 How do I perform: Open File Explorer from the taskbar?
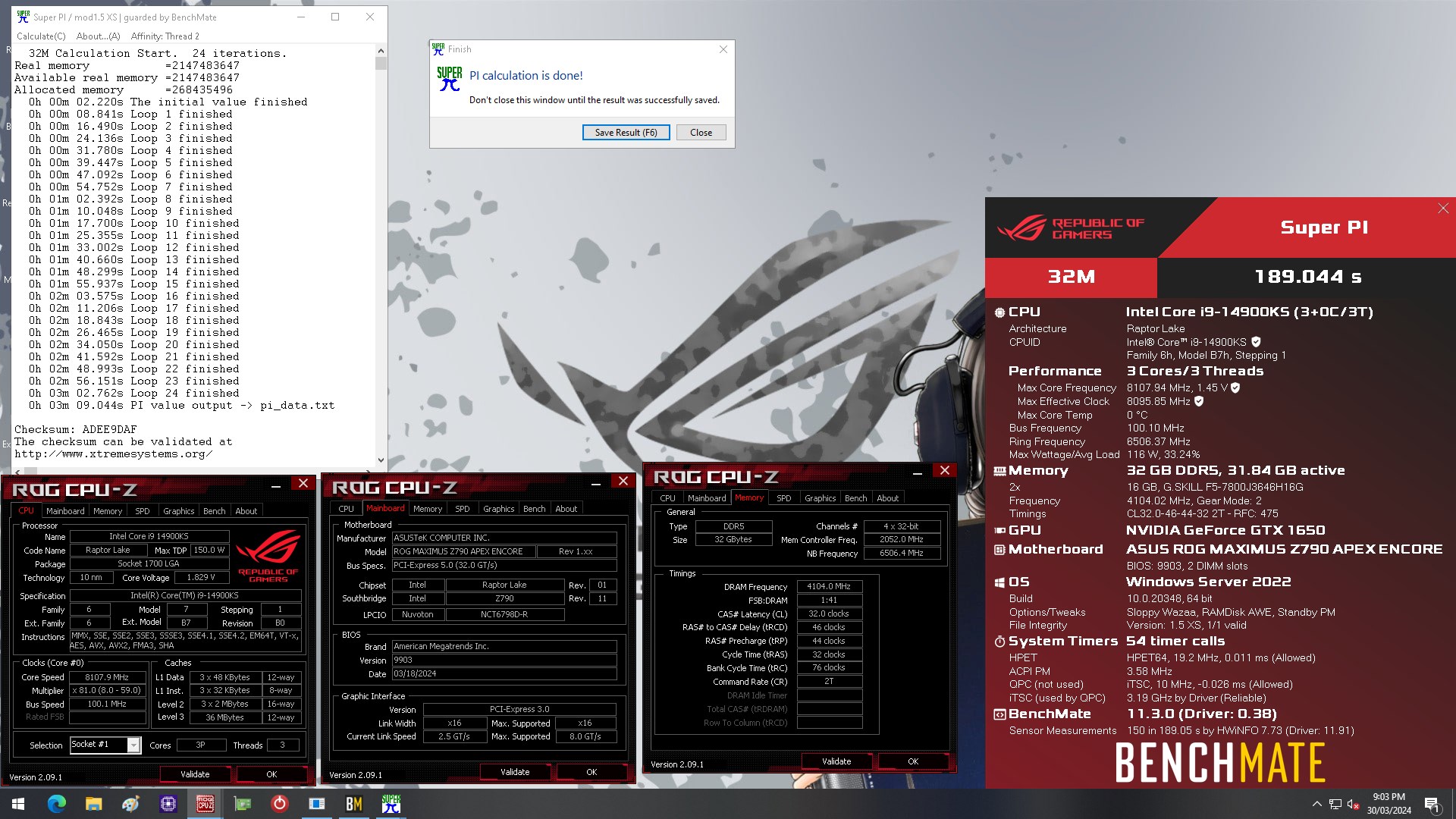click(x=93, y=804)
